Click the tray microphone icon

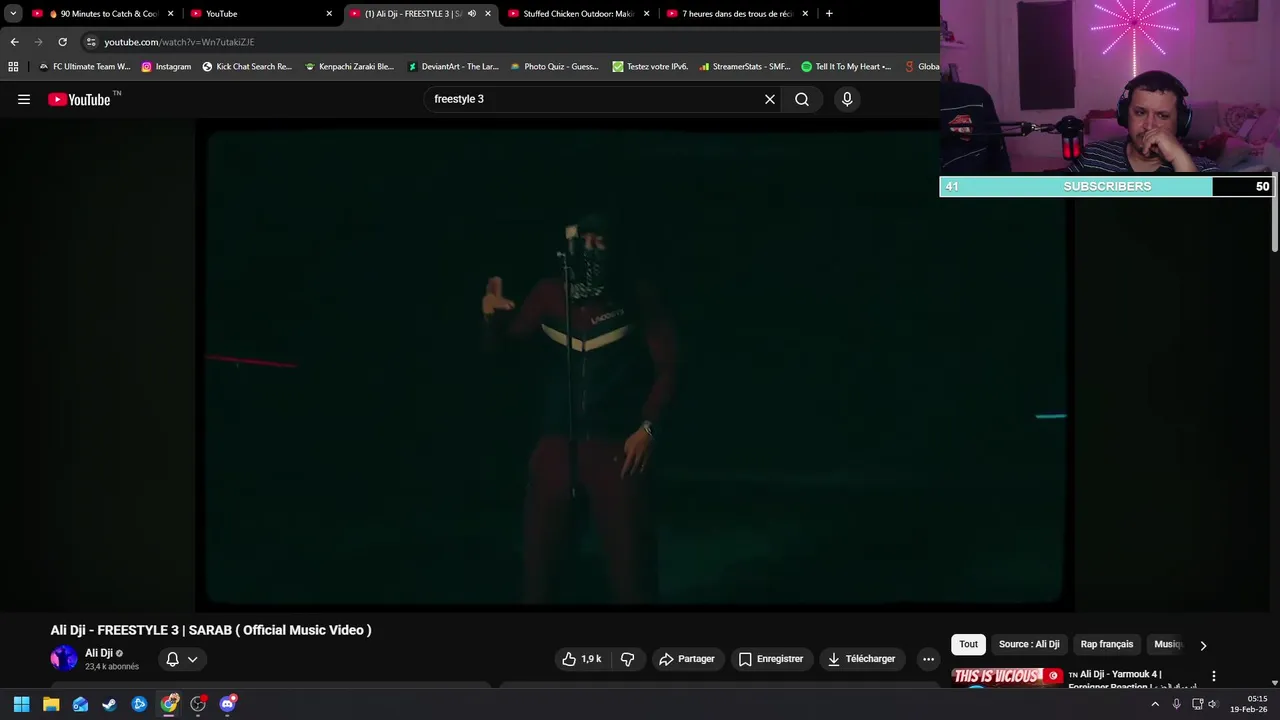[x=1176, y=704]
